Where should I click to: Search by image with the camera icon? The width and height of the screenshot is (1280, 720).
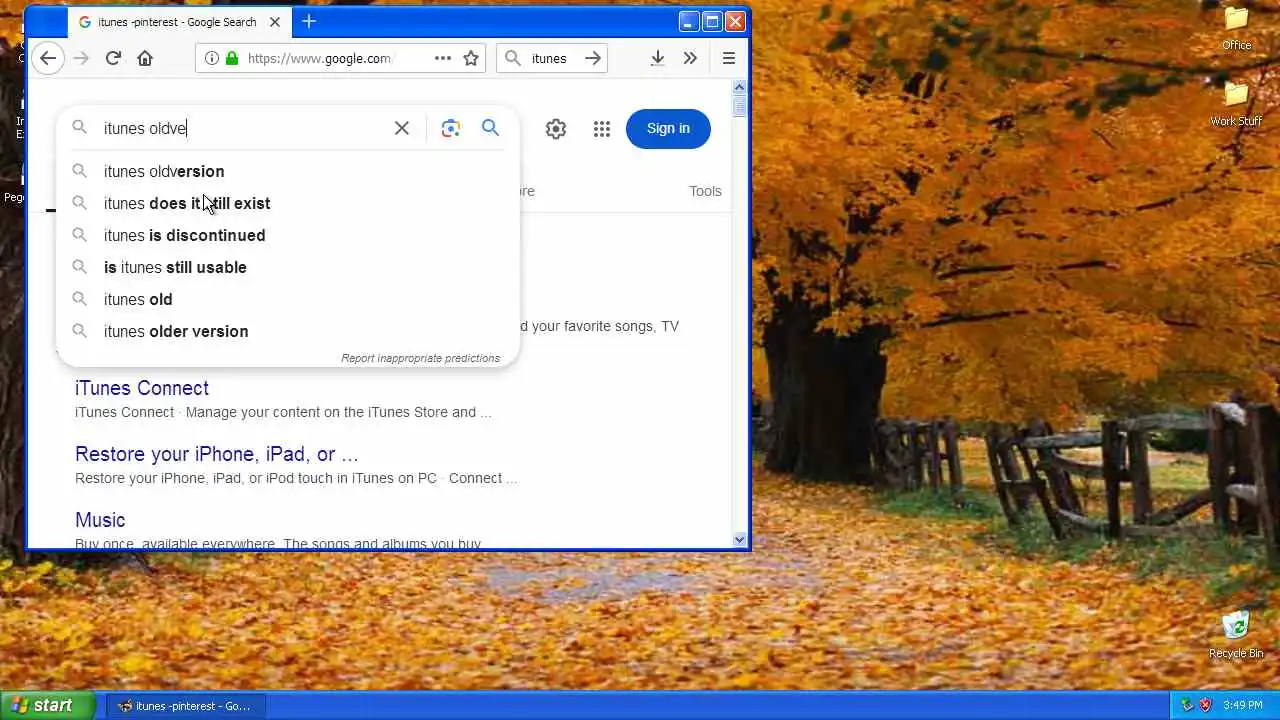451,128
